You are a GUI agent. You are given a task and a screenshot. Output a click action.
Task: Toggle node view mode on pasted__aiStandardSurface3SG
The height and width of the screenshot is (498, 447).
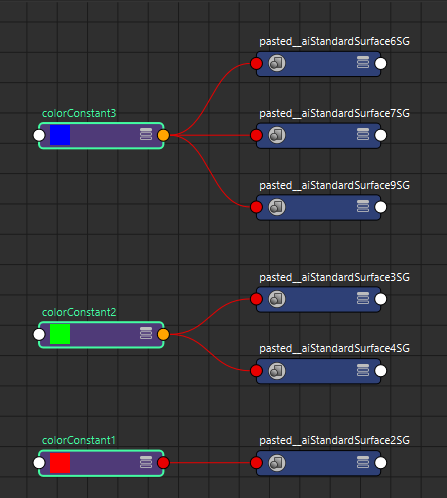point(363,298)
